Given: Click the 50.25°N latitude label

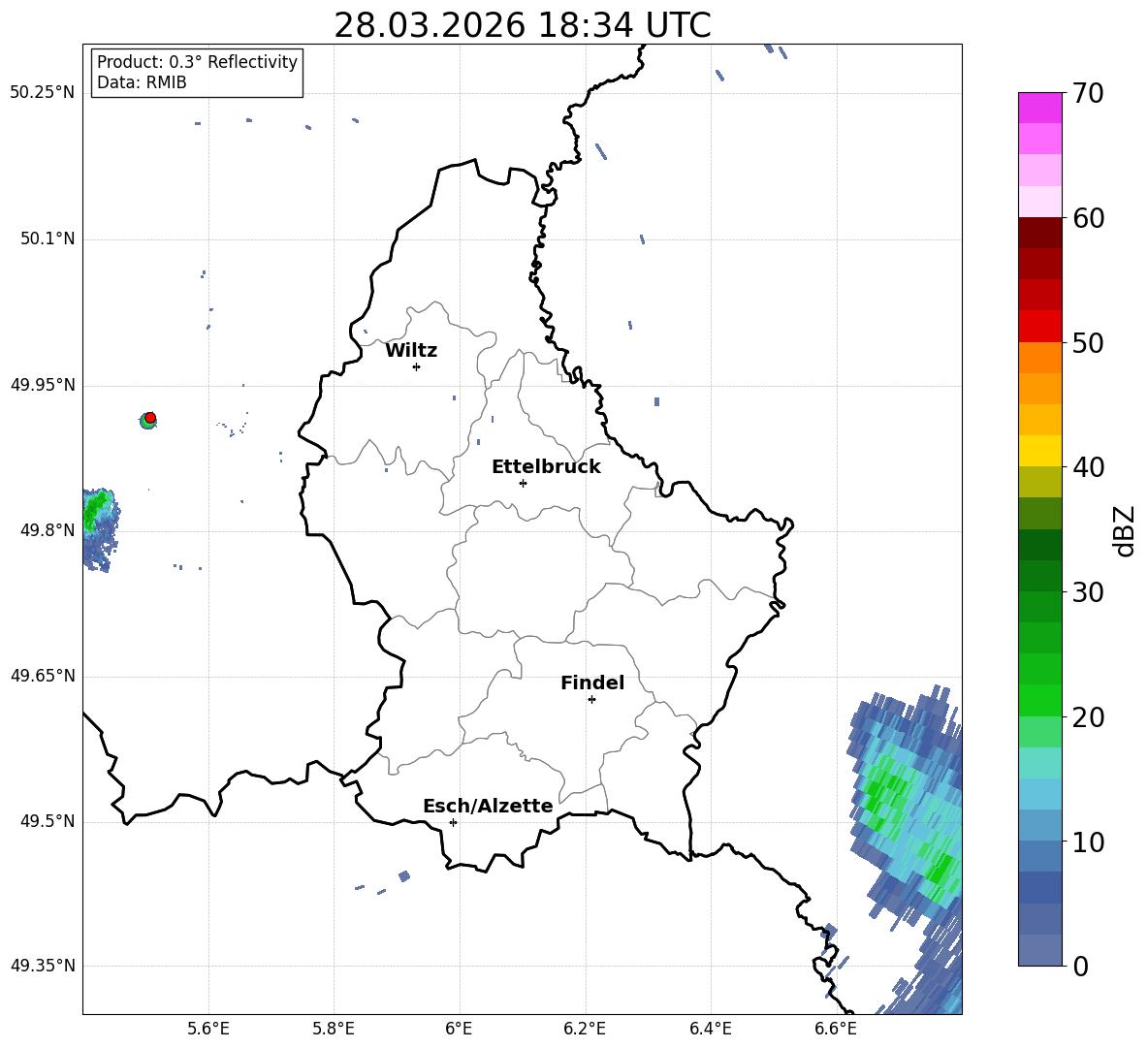Looking at the screenshot, I should coord(43,93).
